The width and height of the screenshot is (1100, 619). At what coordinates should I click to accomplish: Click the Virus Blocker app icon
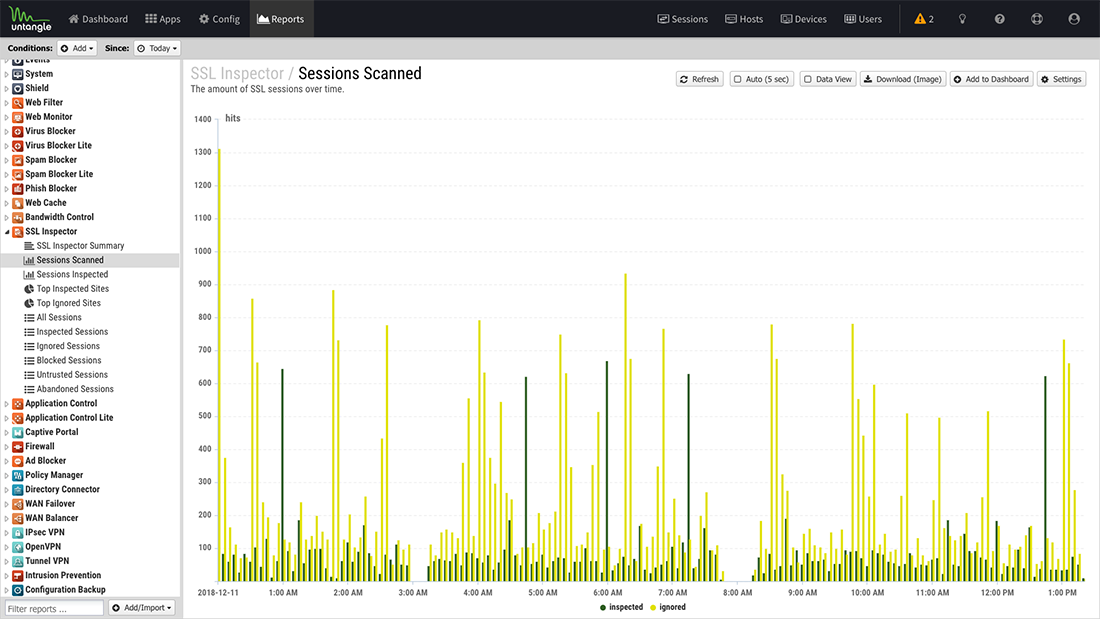coord(18,131)
